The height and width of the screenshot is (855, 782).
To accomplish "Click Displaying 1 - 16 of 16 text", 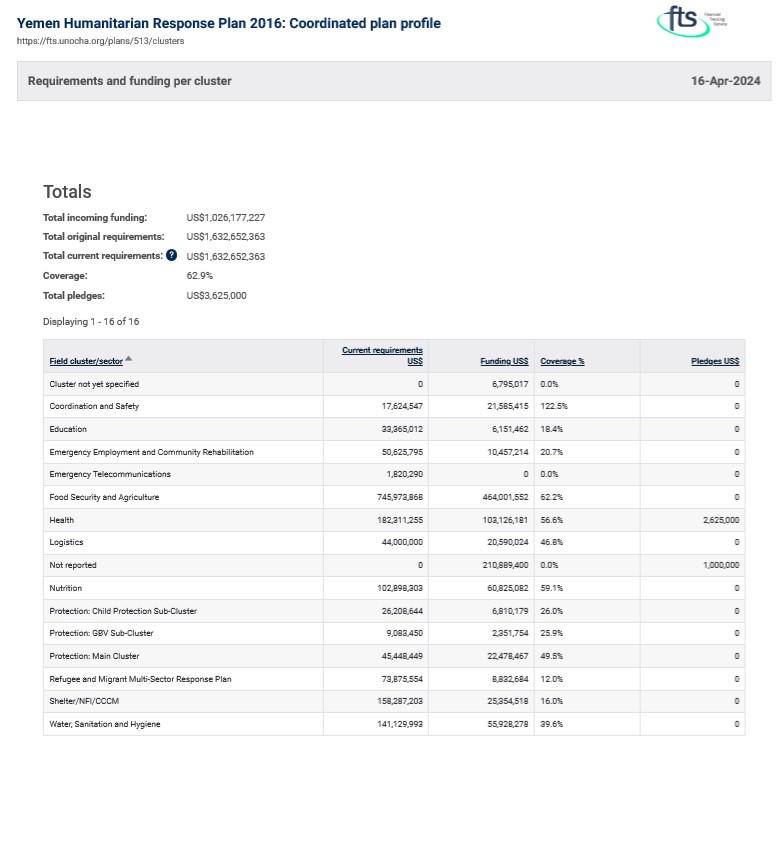I will click(x=91, y=322).
